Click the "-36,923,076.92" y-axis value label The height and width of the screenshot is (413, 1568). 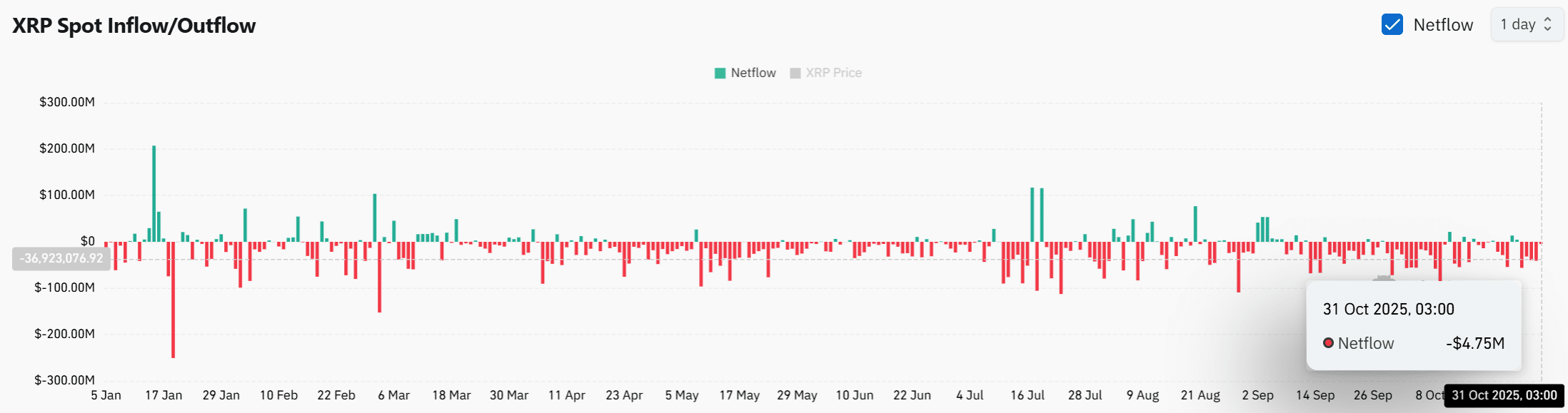pyautogui.click(x=61, y=259)
